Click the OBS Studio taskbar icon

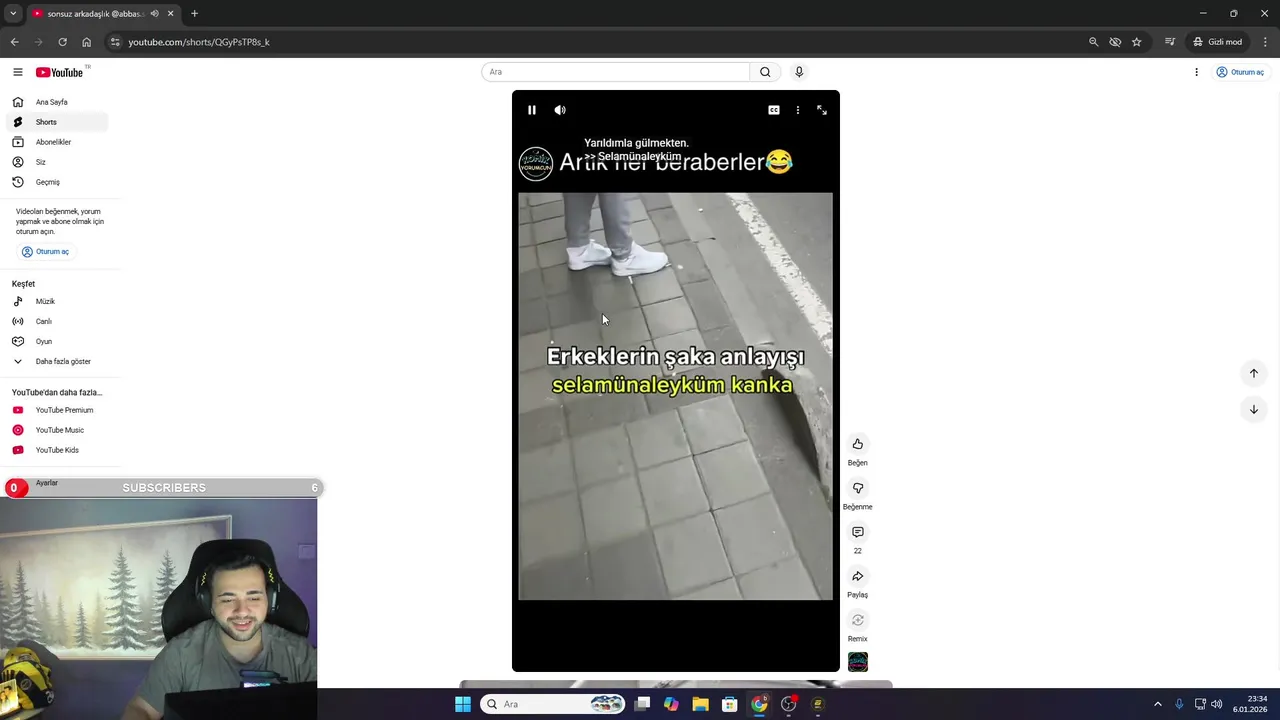(x=788, y=704)
